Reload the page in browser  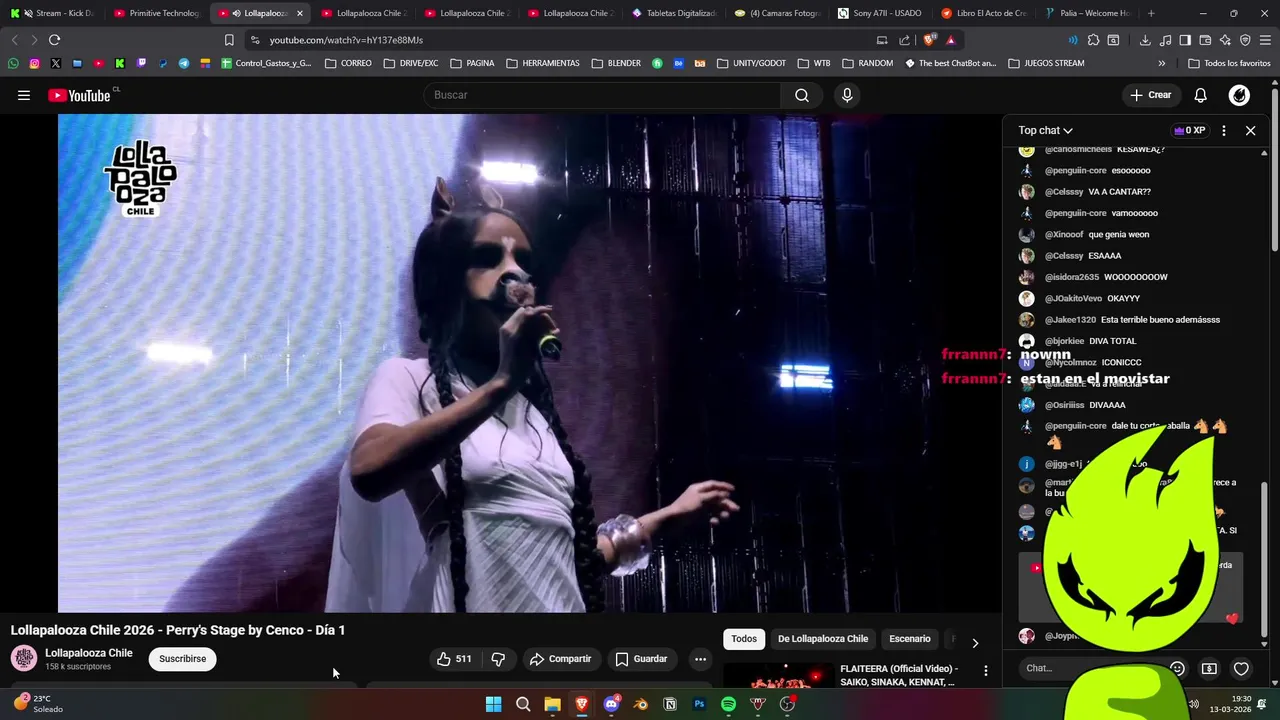tap(54, 40)
